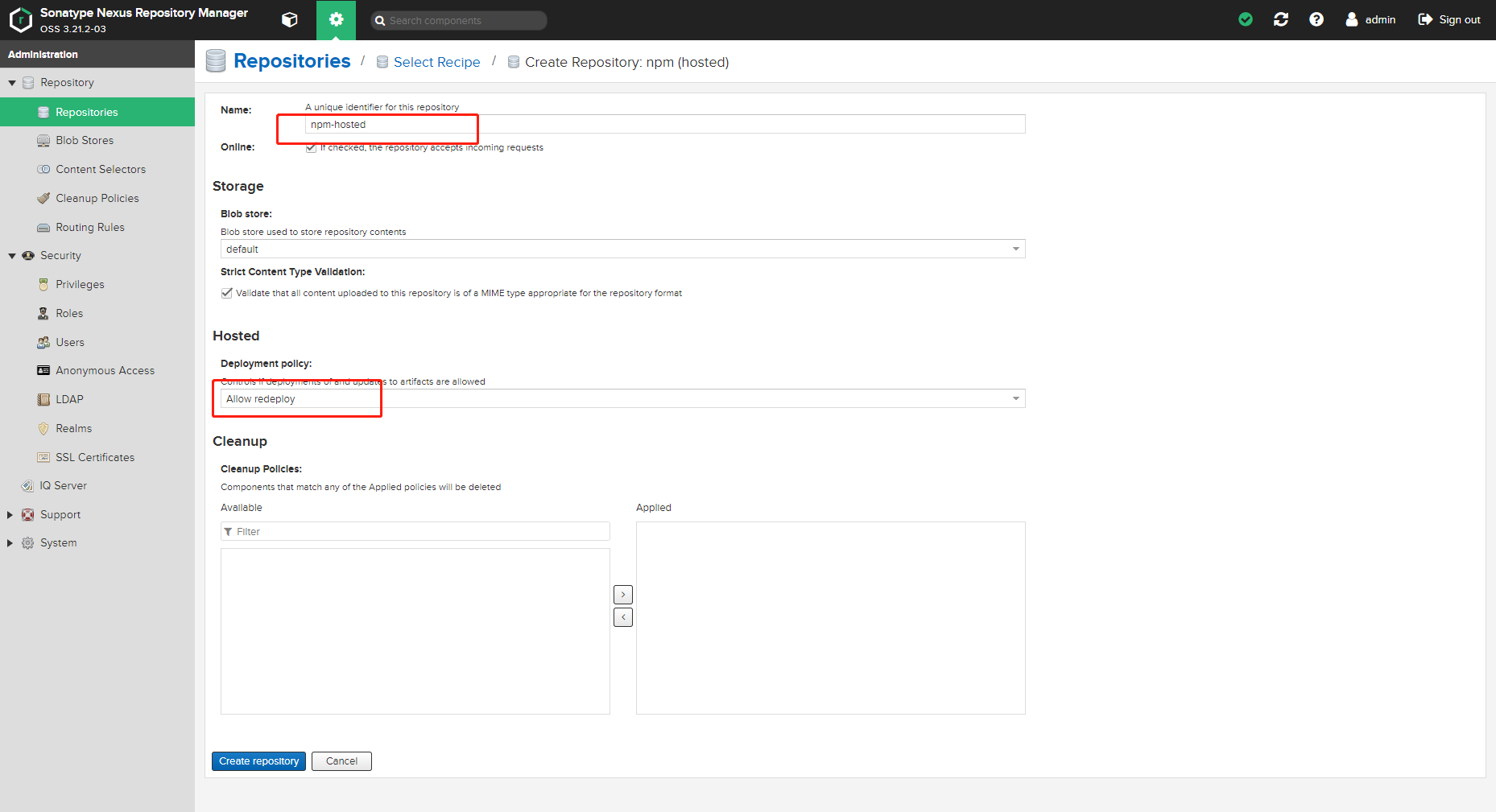1496x812 pixels.
Task: Open Cleanup Policies in sidebar
Action: point(97,198)
